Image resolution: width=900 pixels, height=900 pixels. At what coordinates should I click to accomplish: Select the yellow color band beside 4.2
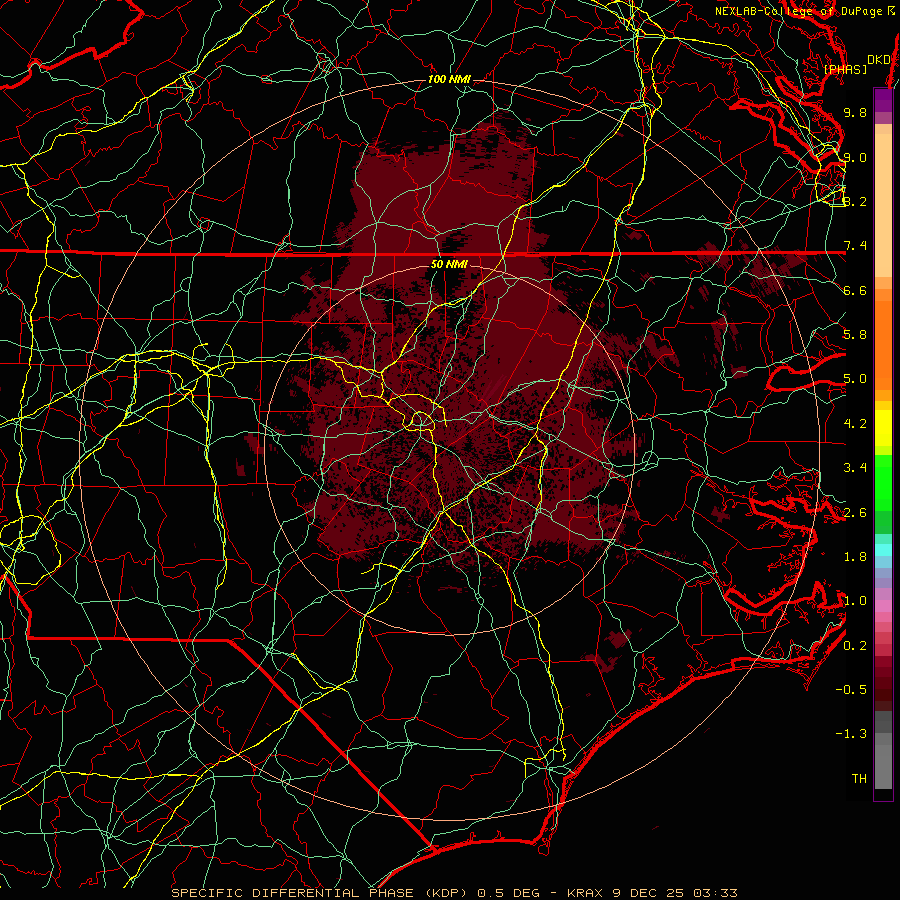tap(883, 428)
